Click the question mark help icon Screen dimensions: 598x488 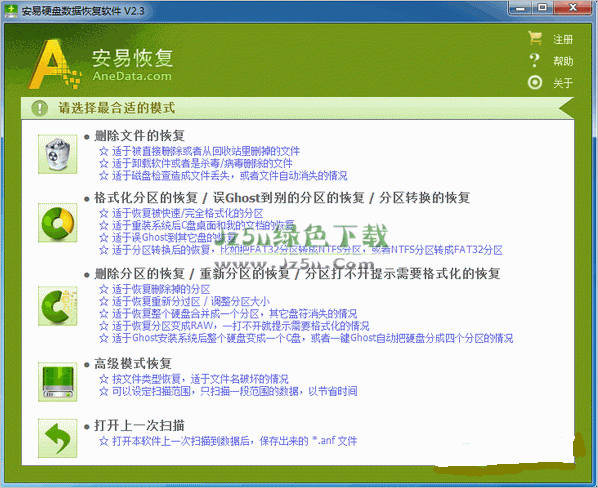tap(535, 60)
